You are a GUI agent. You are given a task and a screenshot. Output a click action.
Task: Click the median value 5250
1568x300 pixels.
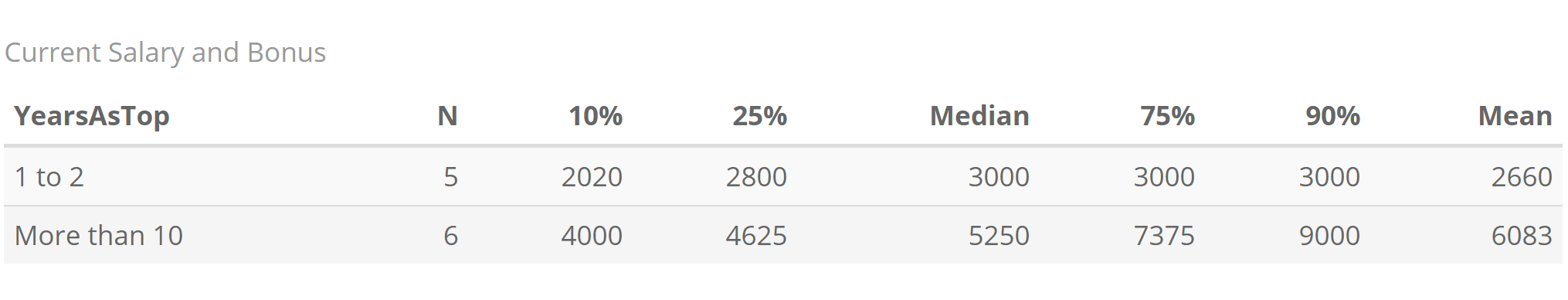(999, 235)
